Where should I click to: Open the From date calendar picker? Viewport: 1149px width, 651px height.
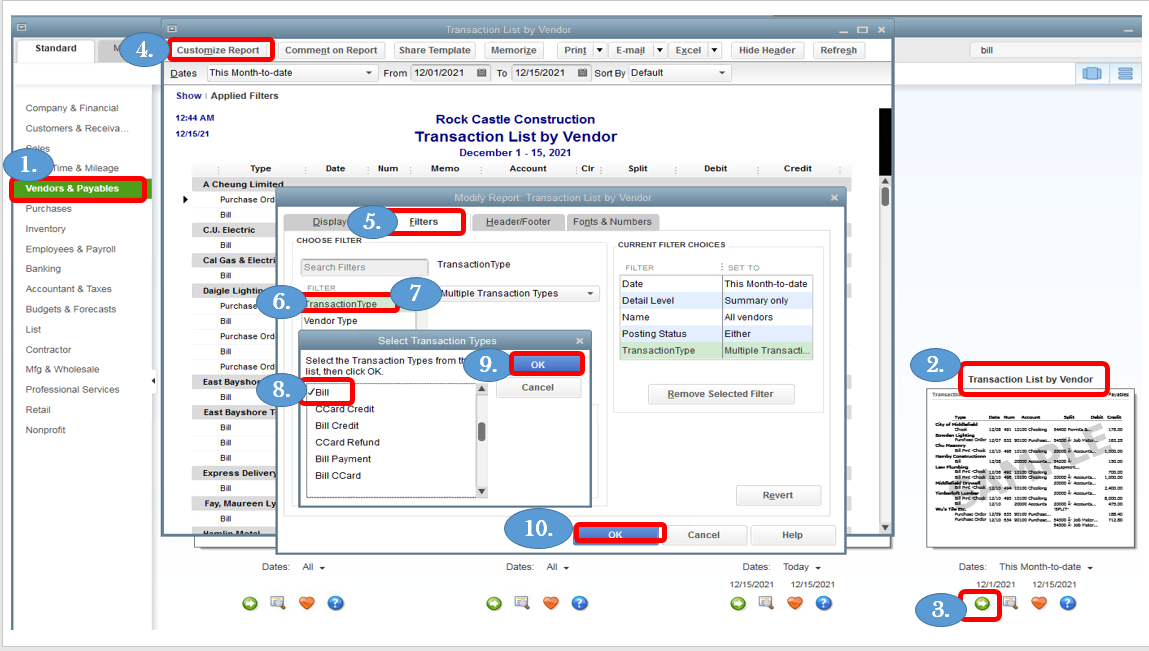[481, 73]
